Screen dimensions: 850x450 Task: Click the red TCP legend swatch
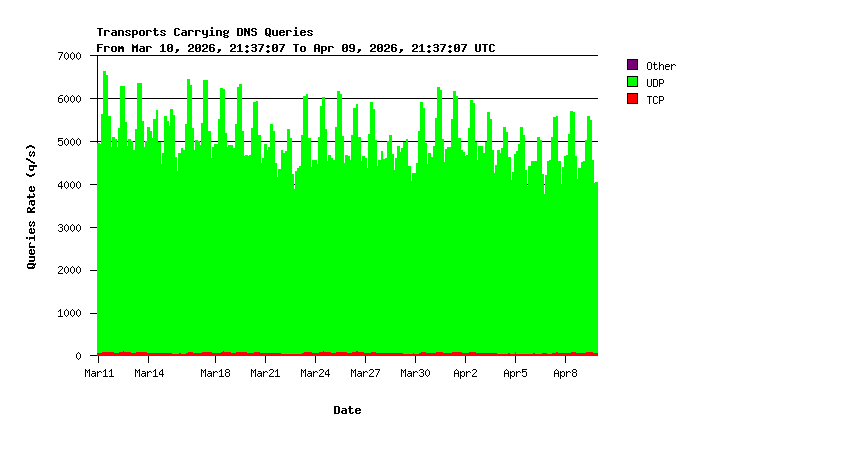632,99
